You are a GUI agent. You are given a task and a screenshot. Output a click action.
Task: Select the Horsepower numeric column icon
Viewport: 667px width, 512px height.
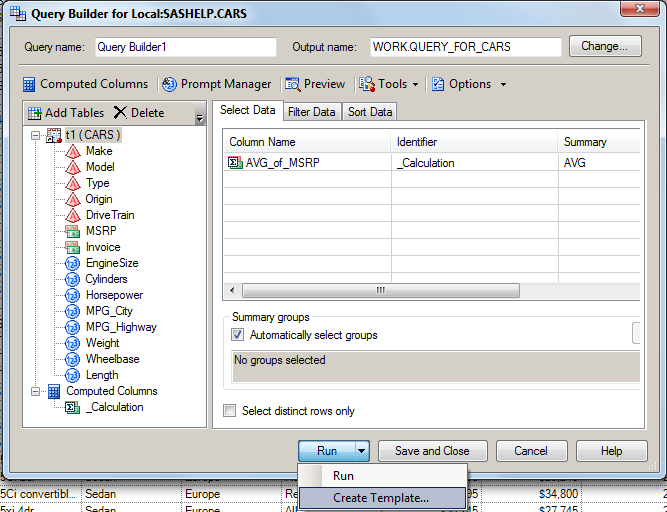point(72,295)
